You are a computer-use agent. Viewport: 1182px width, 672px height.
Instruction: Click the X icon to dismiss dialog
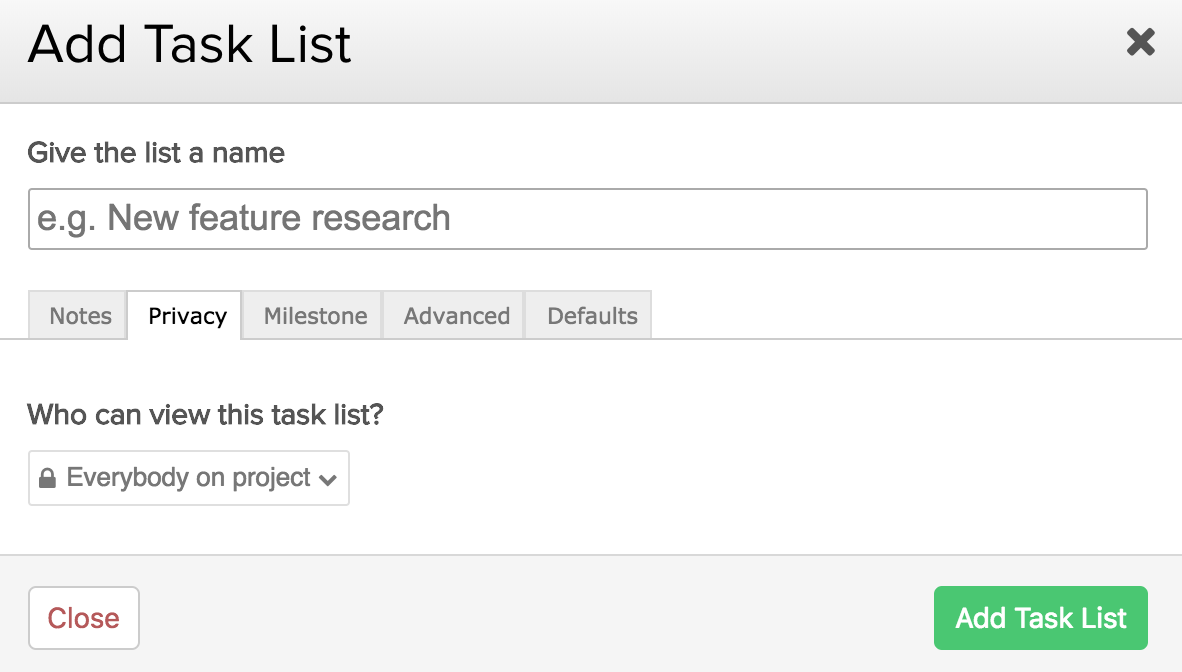[1140, 42]
